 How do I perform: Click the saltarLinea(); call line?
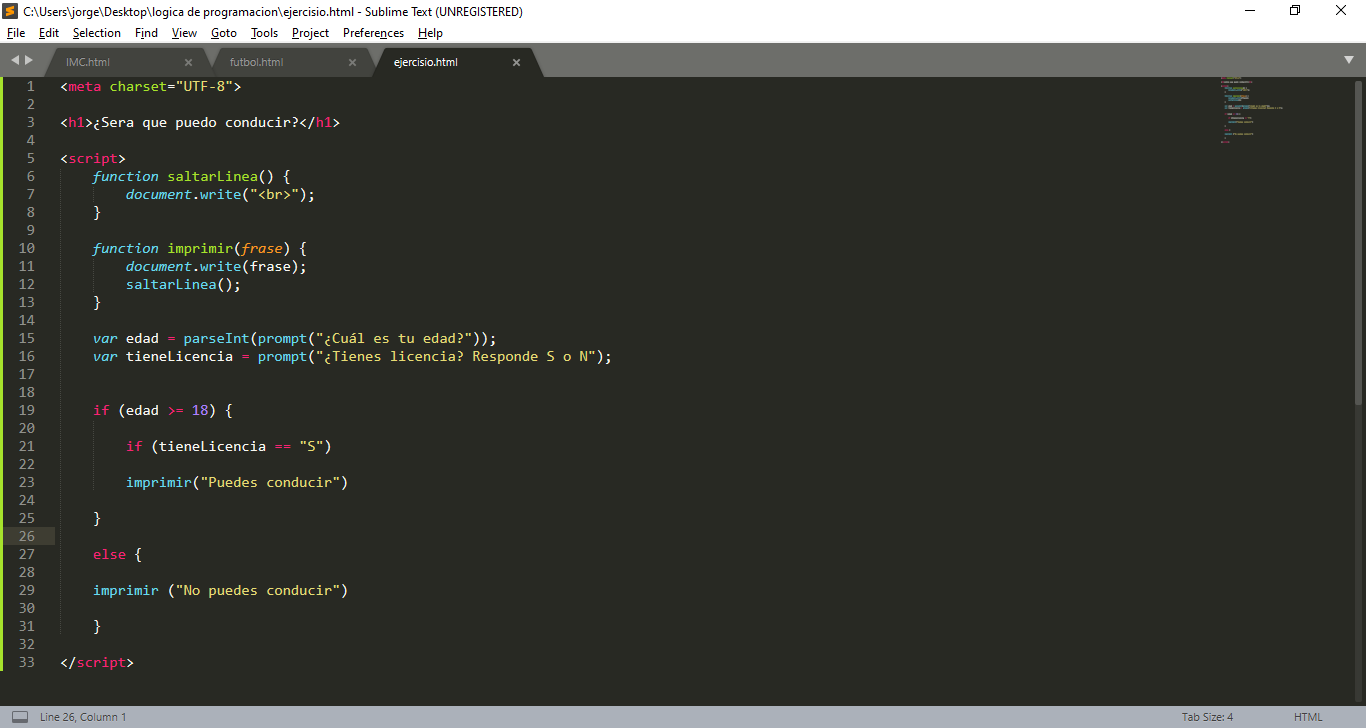point(184,284)
